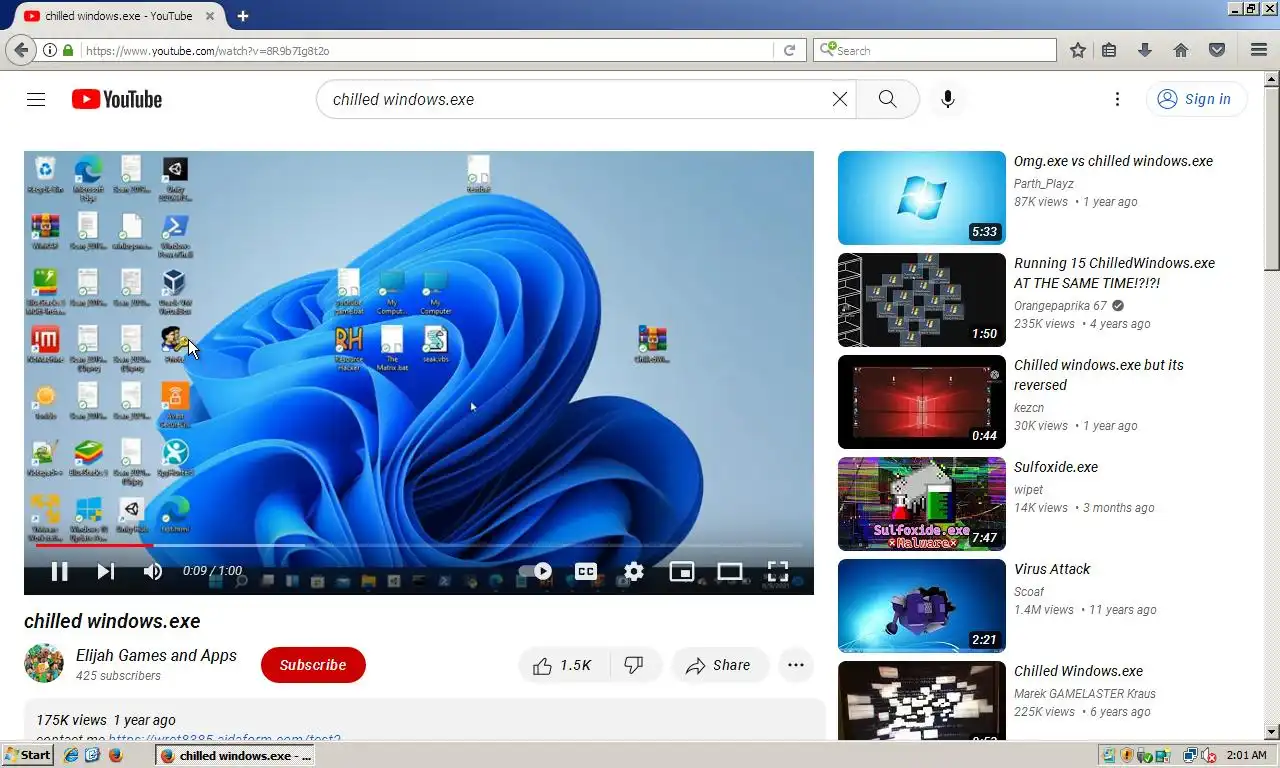Like the video with 1.5K likes
The height and width of the screenshot is (768, 1280).
pyautogui.click(x=562, y=665)
